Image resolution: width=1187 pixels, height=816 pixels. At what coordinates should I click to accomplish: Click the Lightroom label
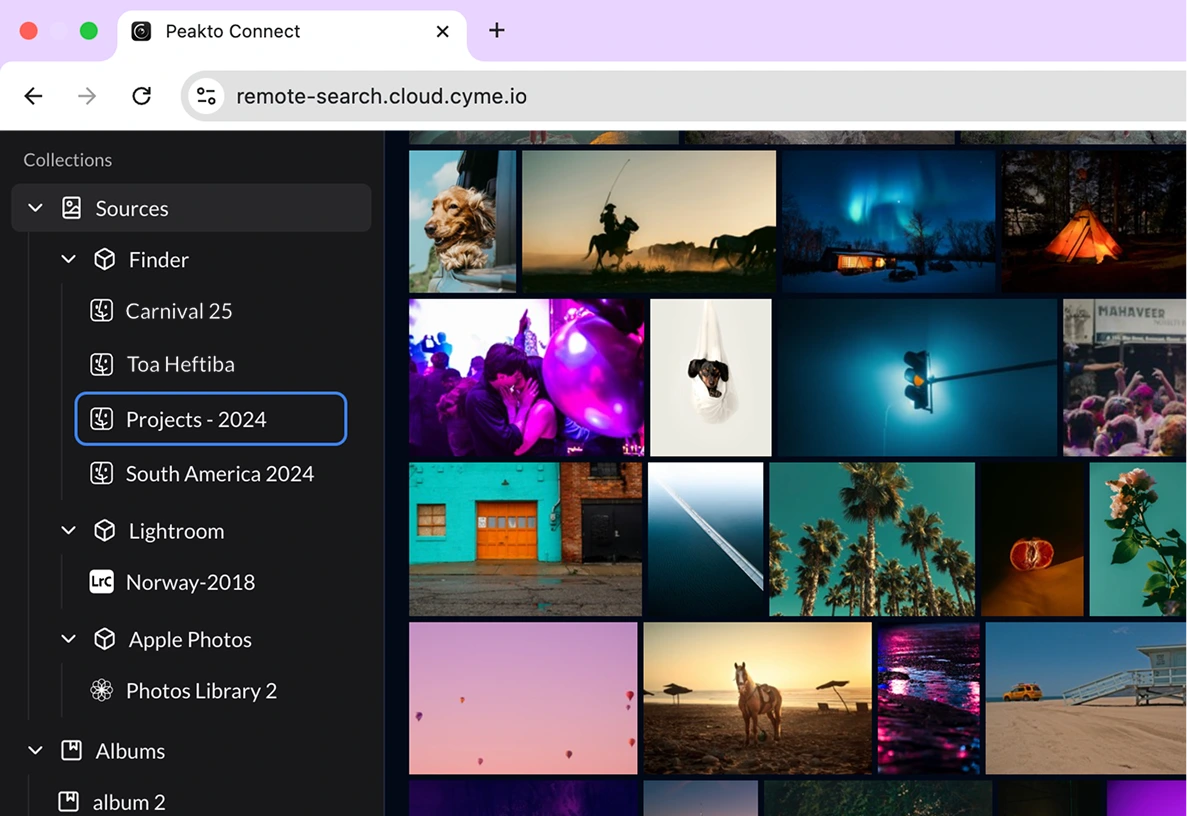pyautogui.click(x=176, y=531)
